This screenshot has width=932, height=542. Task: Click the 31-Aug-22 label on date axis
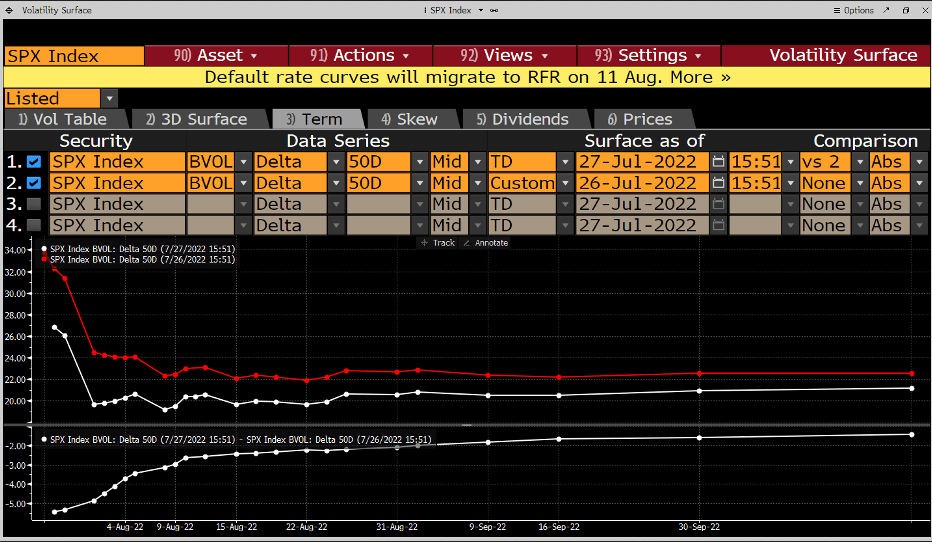(x=397, y=527)
